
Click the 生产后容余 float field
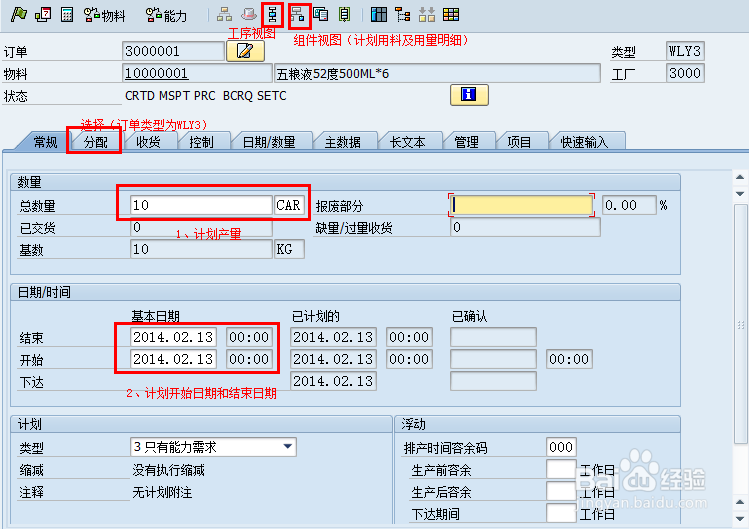pos(561,491)
